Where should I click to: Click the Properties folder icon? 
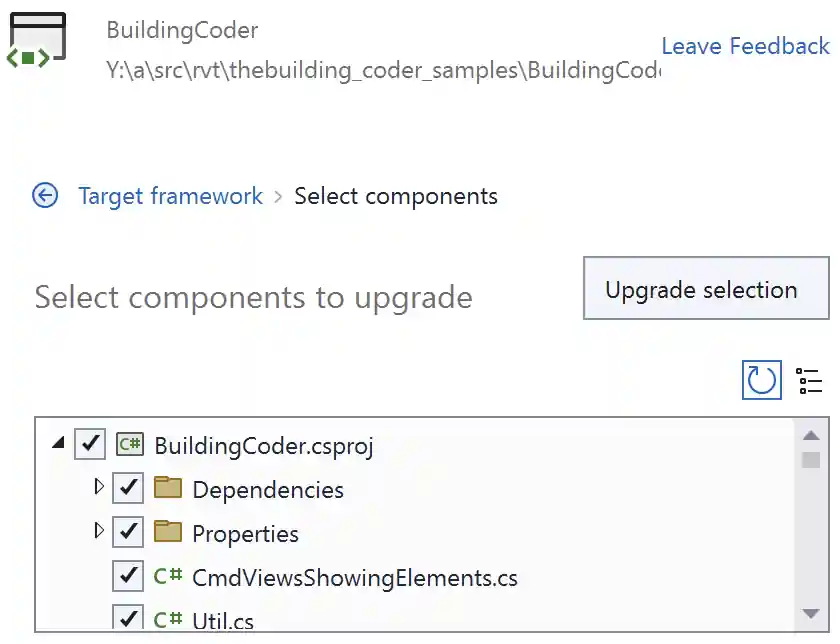[x=167, y=533]
